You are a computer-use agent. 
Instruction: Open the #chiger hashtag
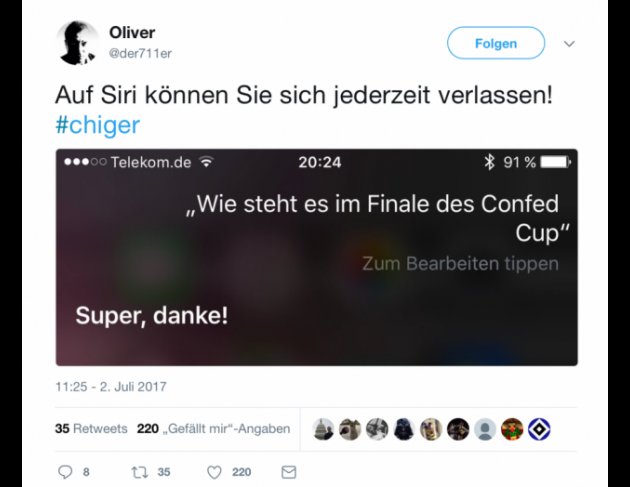coord(98,125)
